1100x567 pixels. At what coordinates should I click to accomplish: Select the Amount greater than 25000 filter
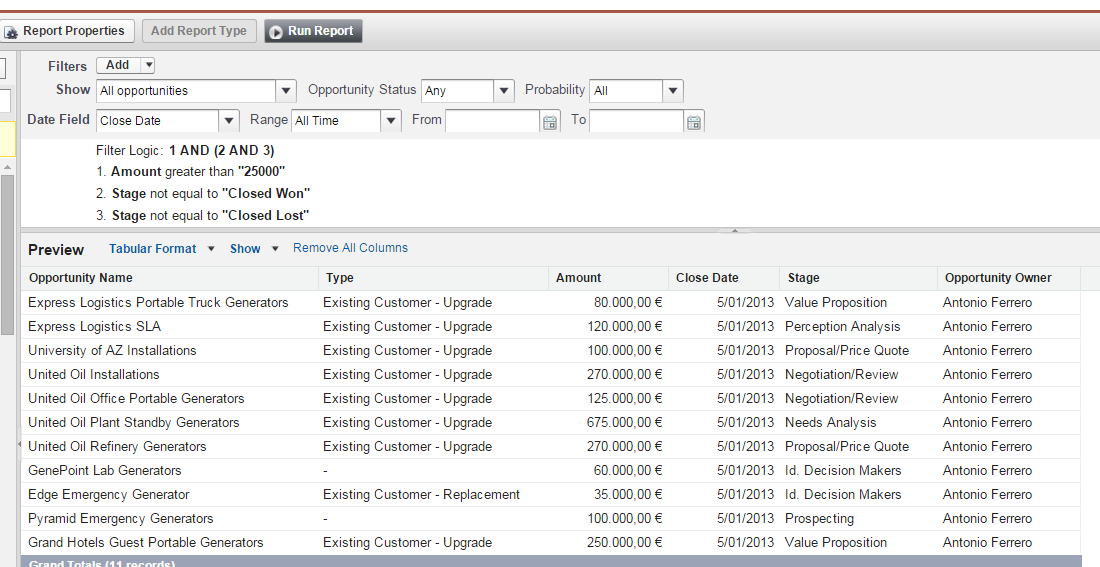198,171
